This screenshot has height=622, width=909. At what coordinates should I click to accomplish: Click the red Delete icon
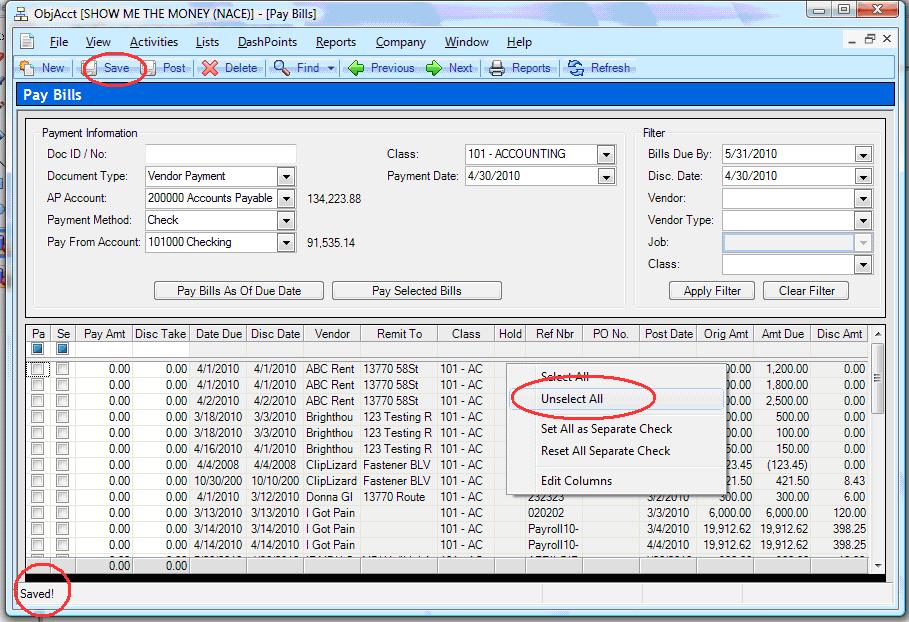coord(210,68)
